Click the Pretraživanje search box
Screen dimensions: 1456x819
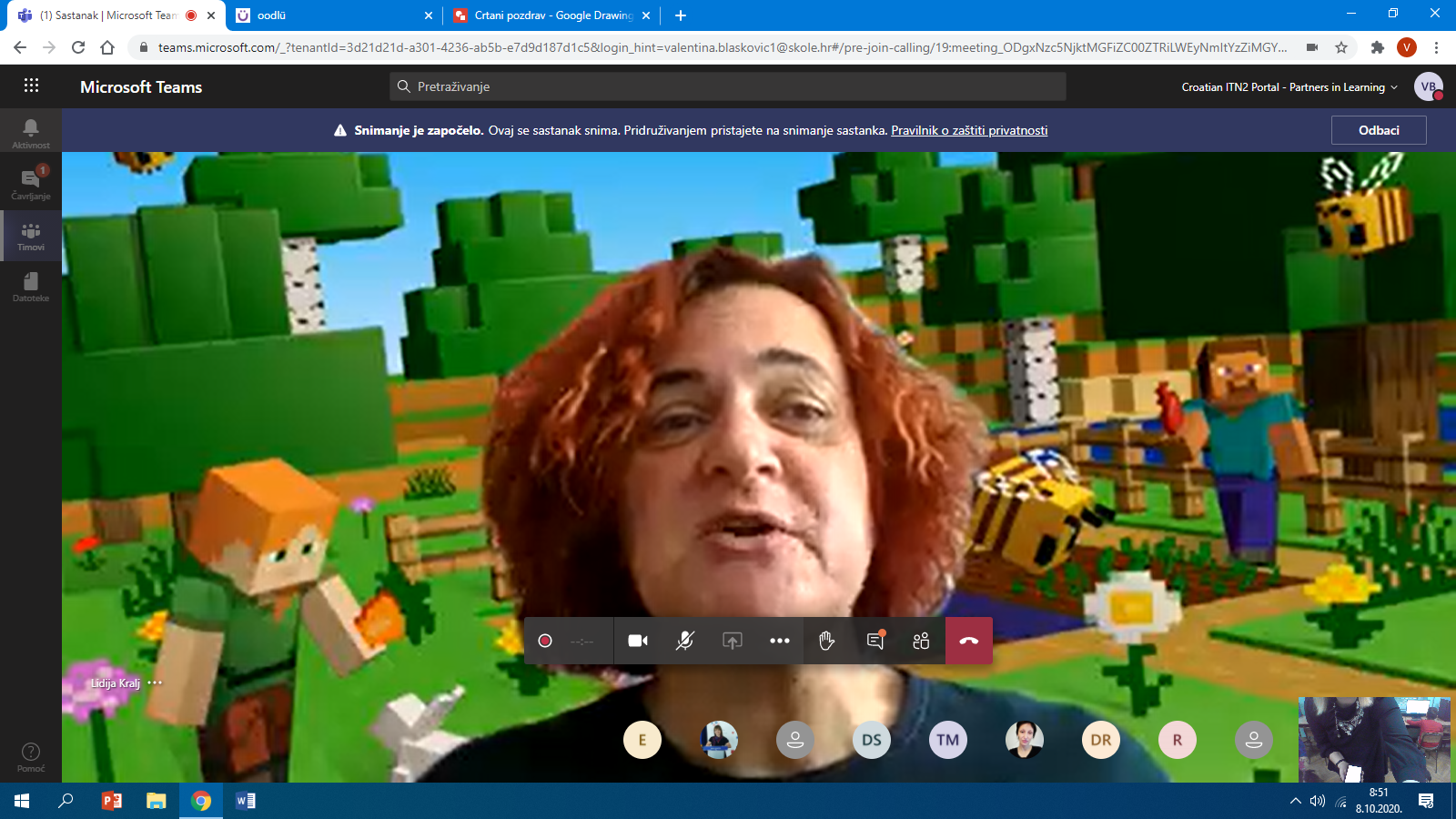point(728,86)
